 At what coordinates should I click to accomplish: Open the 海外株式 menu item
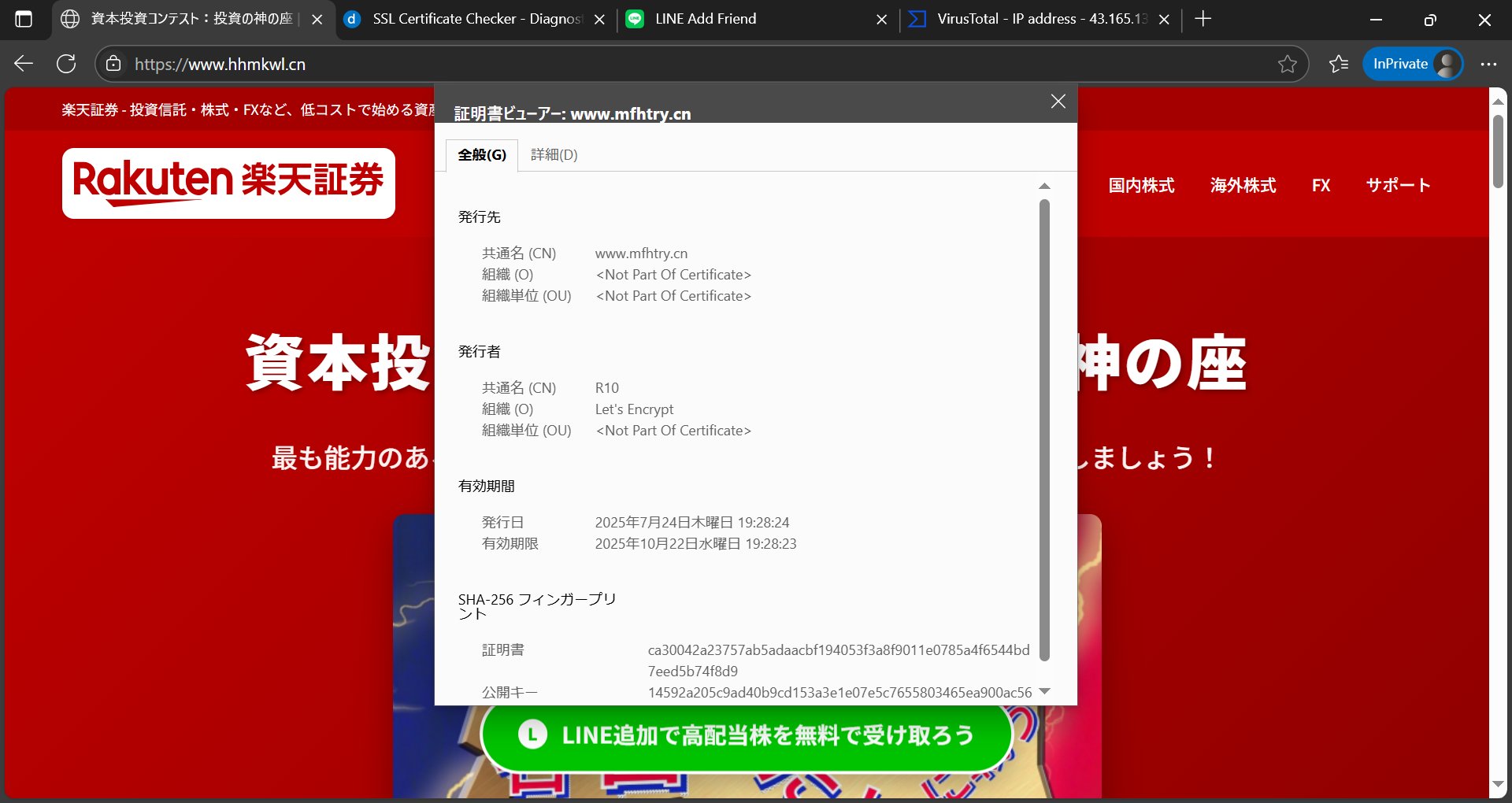click(x=1243, y=185)
